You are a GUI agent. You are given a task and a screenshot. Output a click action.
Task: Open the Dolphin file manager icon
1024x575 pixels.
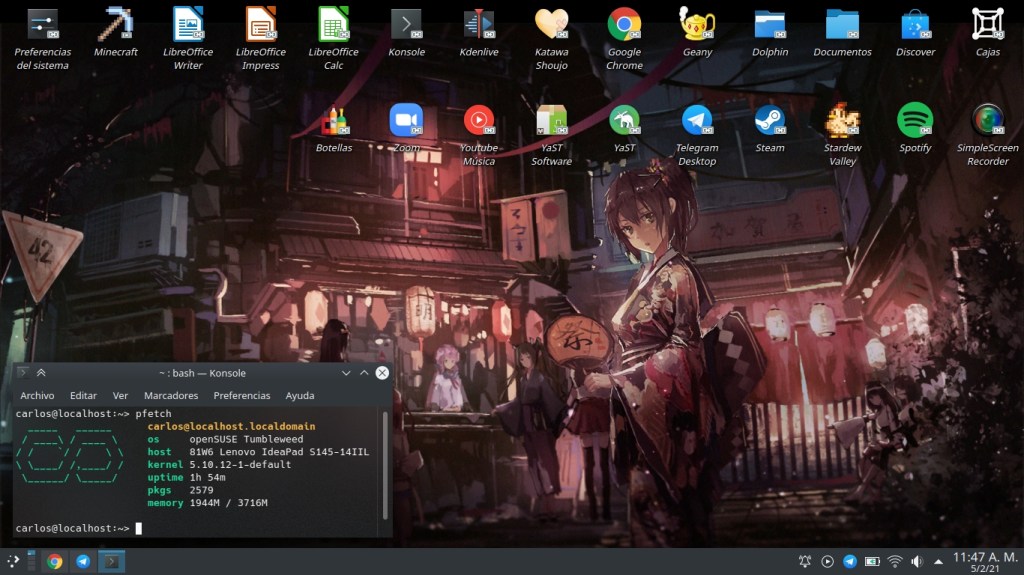[x=769, y=24]
